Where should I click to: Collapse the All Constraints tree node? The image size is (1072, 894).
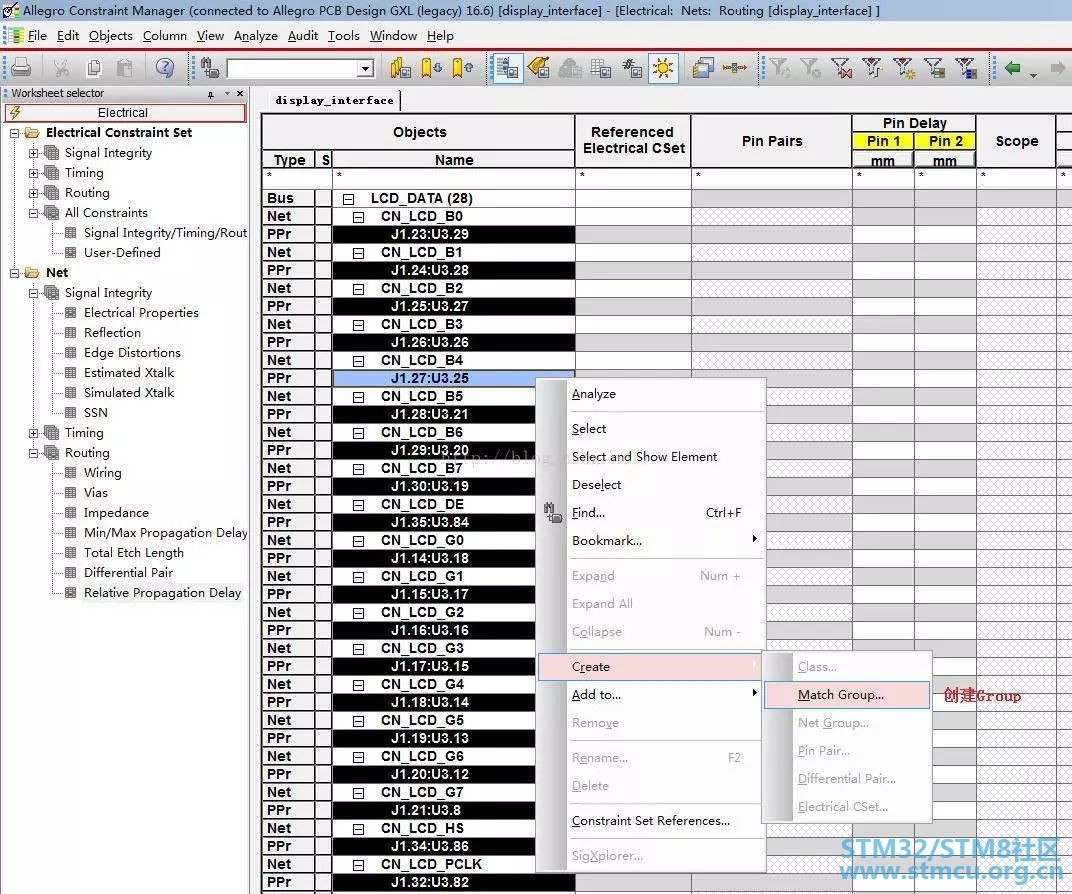(34, 213)
